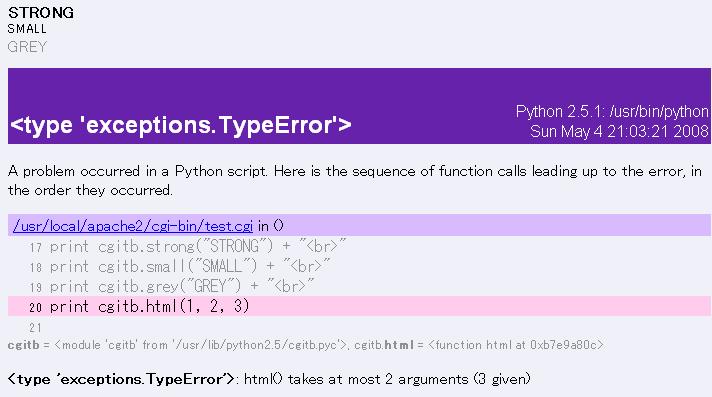The width and height of the screenshot is (712, 397).
Task: Open the /usr/local/apache2/cgi-bin/test.cgi link
Action: point(133,226)
